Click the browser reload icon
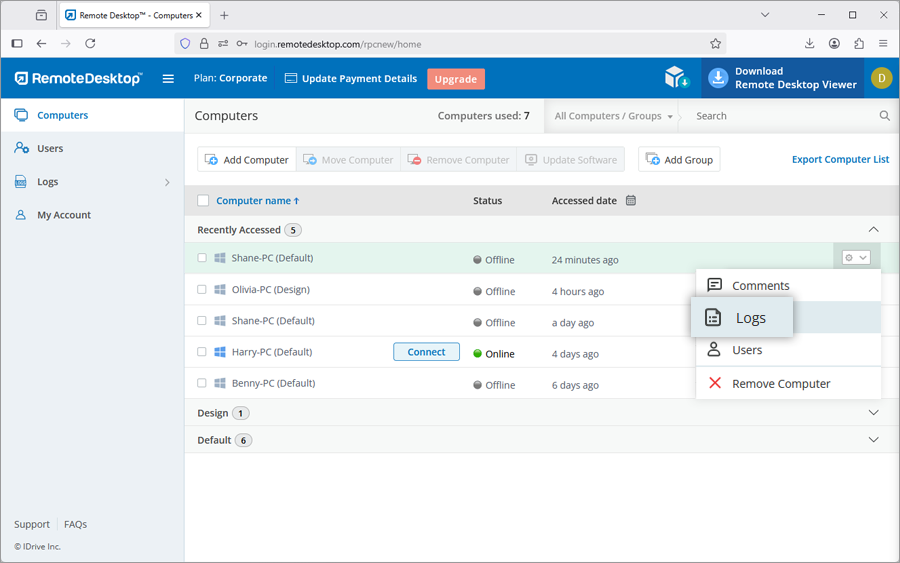Image resolution: width=900 pixels, height=563 pixels. click(x=90, y=44)
